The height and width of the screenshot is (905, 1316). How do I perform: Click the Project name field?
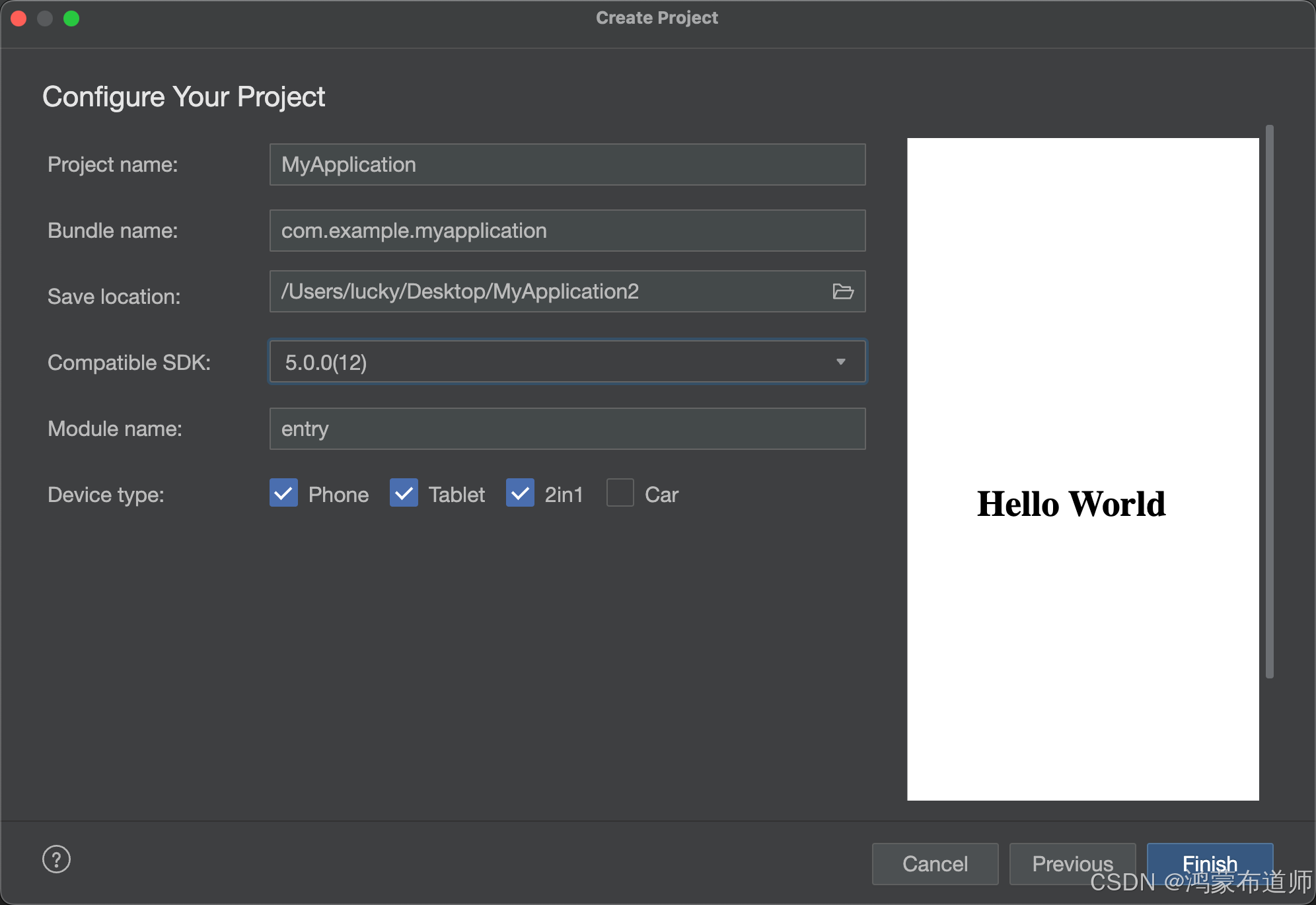567,164
